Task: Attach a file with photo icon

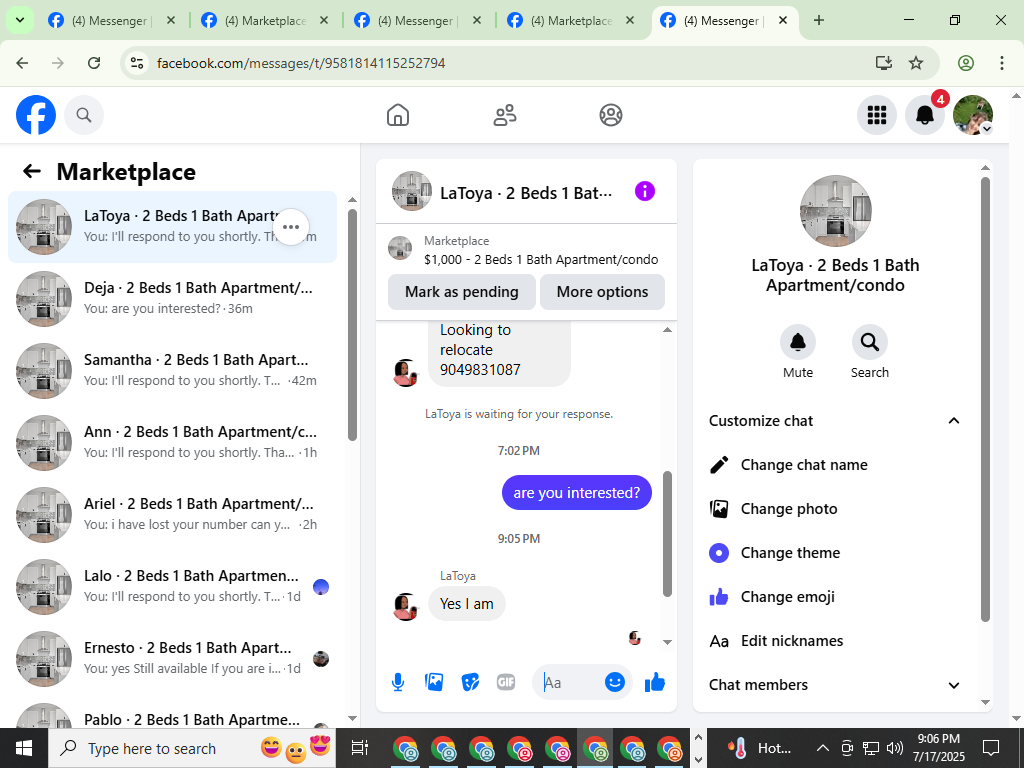Action: [434, 682]
